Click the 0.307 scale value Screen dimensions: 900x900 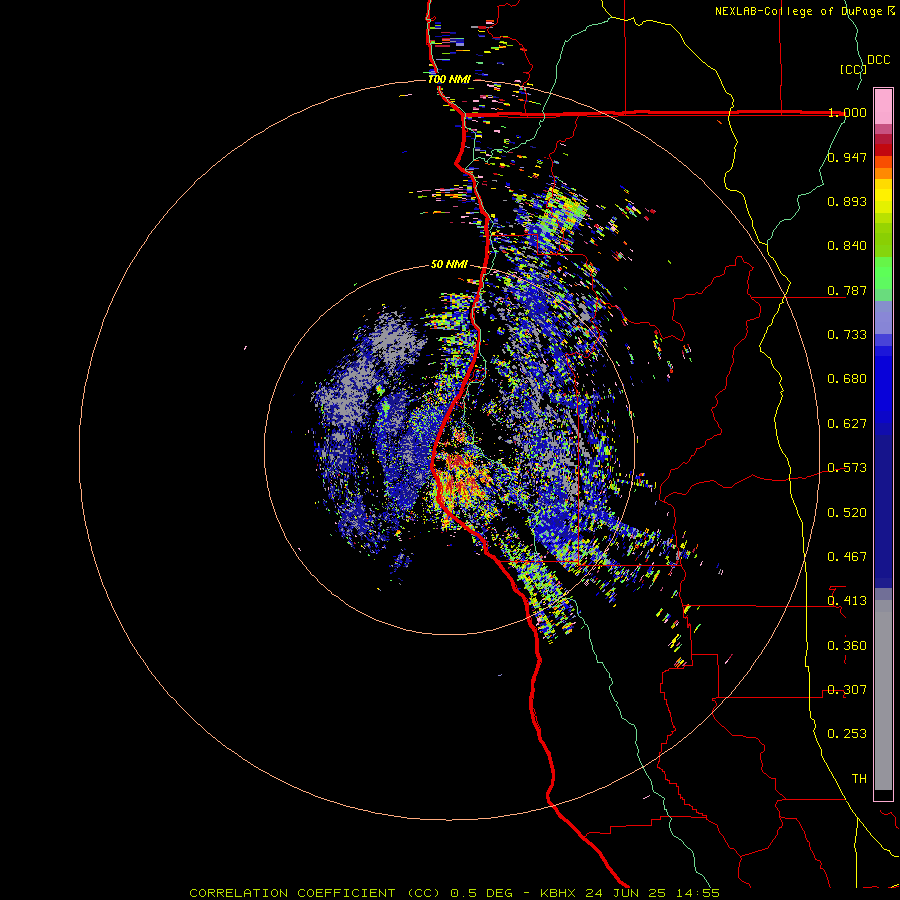[x=847, y=690]
